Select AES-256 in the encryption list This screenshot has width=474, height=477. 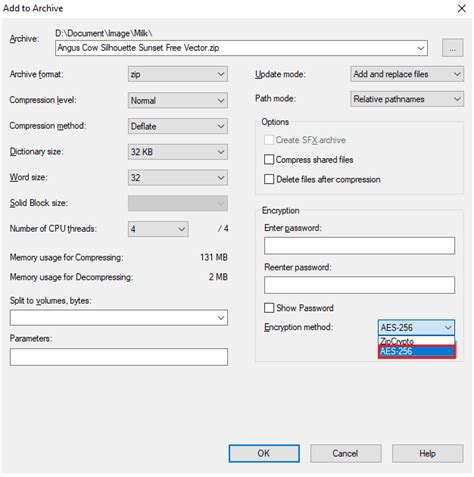click(417, 351)
